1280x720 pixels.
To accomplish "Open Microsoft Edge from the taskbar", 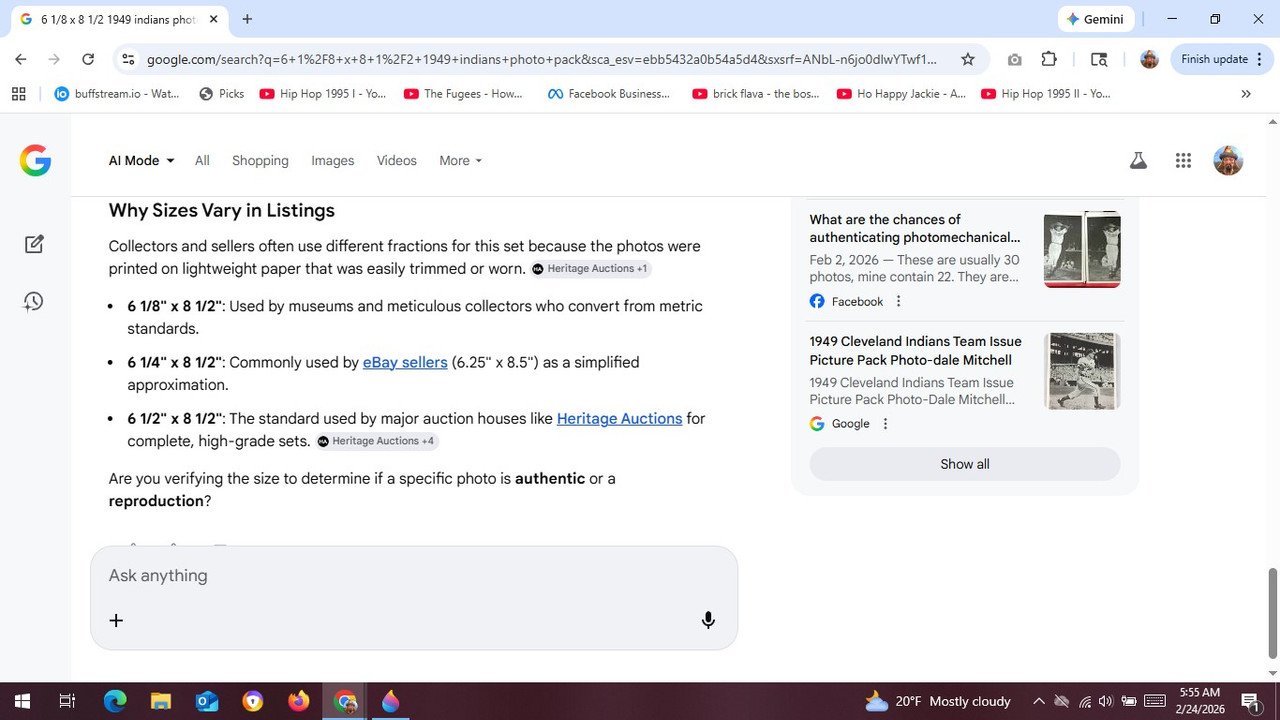I will [115, 701].
